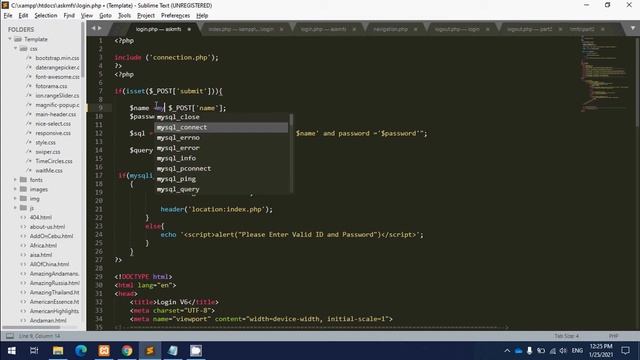Select mysql_info from autocomplete list
Image resolution: width=640 pixels, height=360 pixels.
pyautogui.click(x=222, y=158)
